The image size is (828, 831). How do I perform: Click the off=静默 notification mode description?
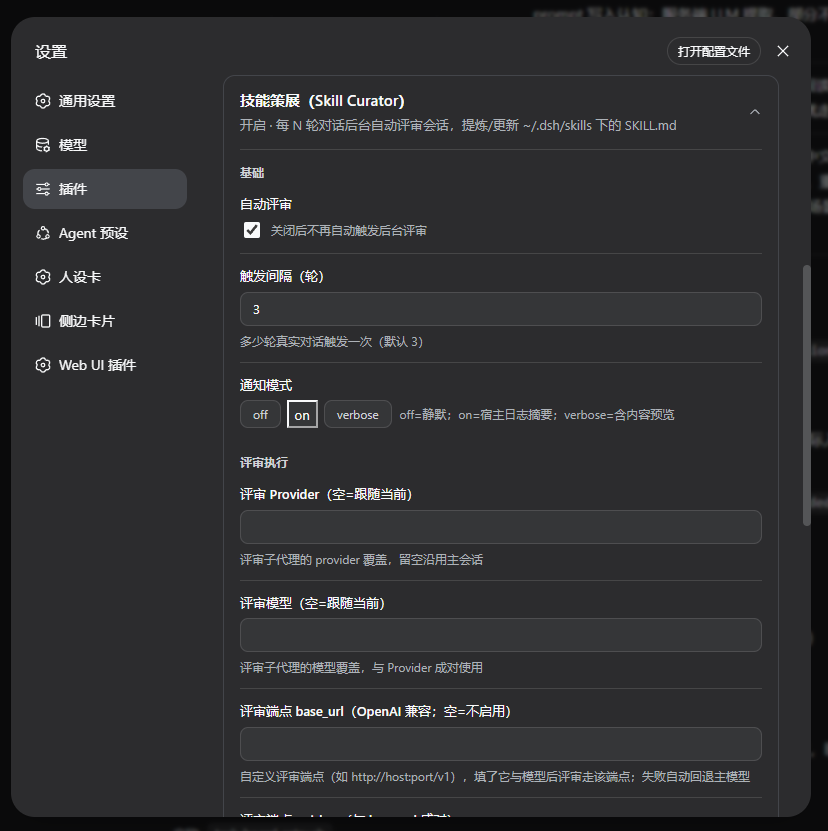pos(537,415)
